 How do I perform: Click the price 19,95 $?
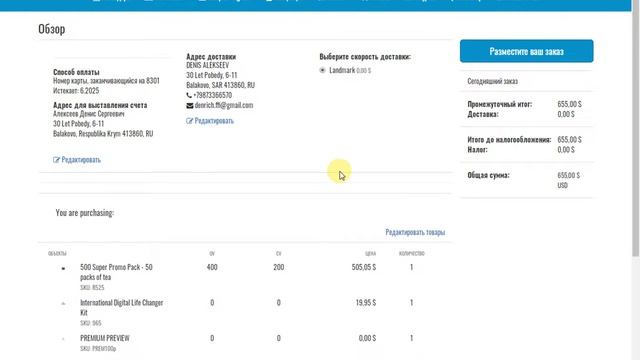(366, 303)
